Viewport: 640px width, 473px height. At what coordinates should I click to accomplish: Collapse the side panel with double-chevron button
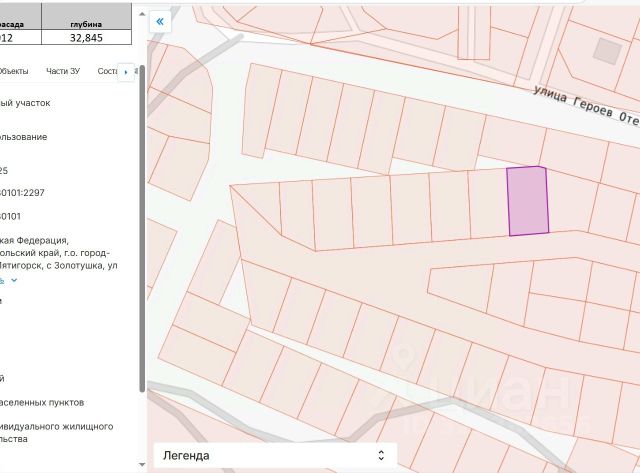point(161,20)
